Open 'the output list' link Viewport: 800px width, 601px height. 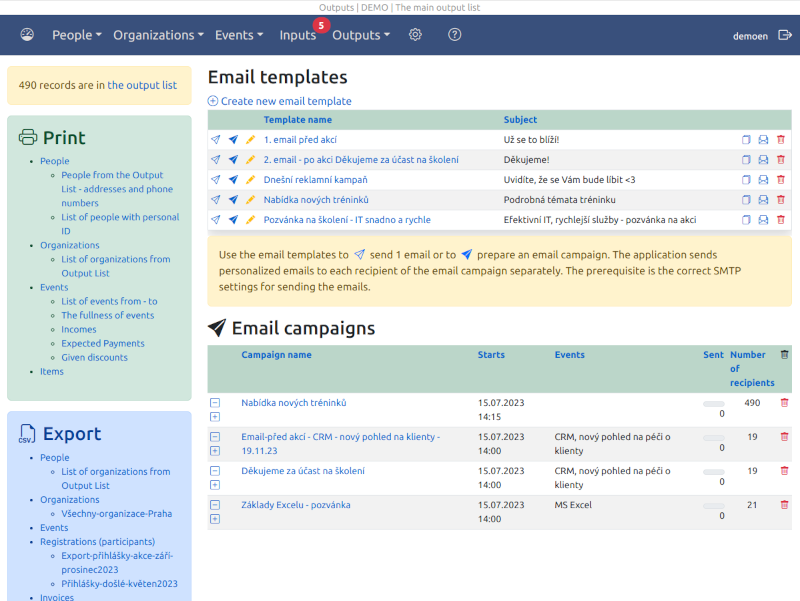142,85
